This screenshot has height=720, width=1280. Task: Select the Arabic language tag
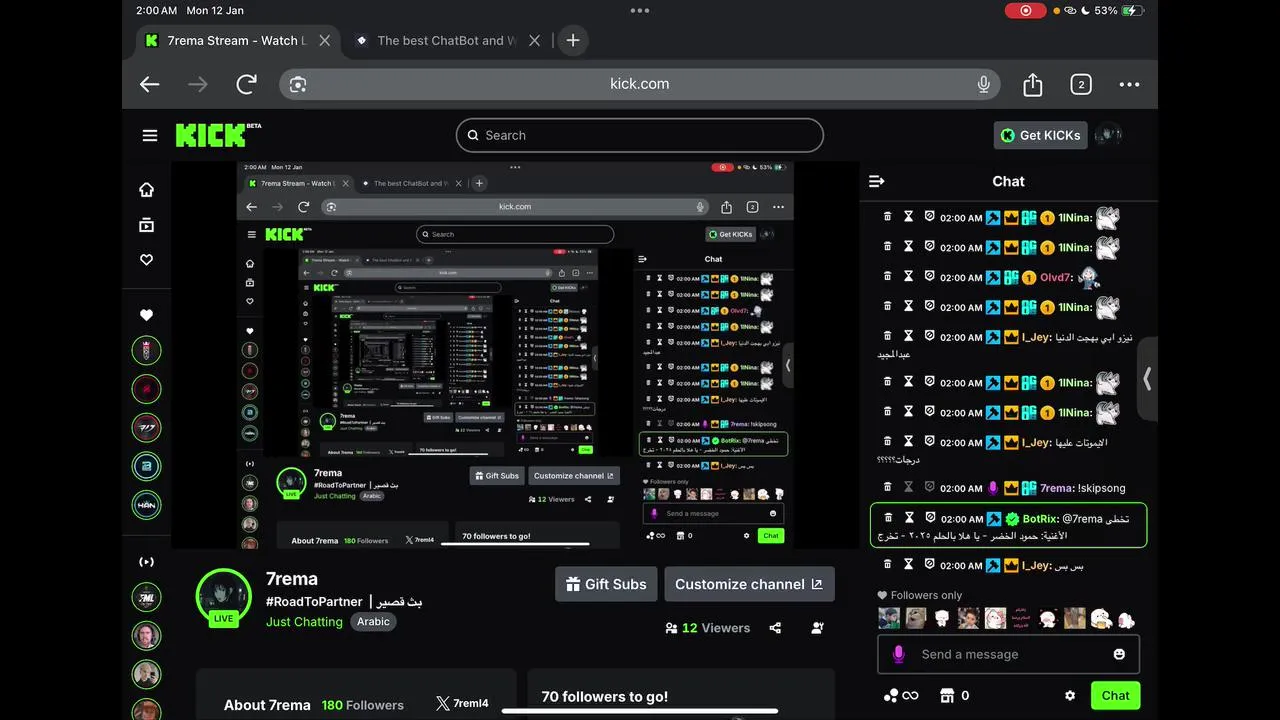pyautogui.click(x=373, y=621)
